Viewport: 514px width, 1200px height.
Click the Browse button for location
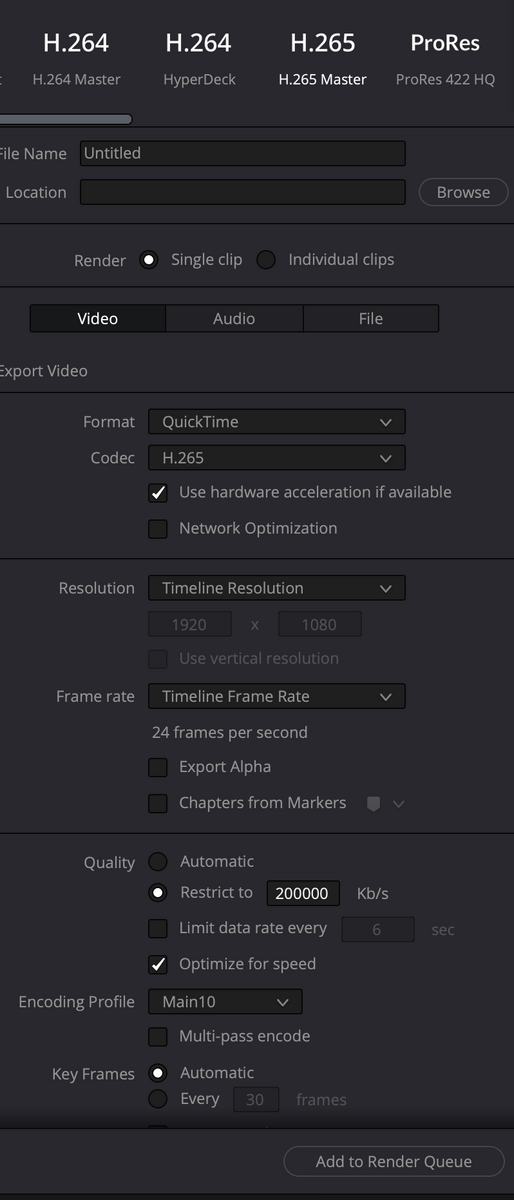(x=464, y=192)
